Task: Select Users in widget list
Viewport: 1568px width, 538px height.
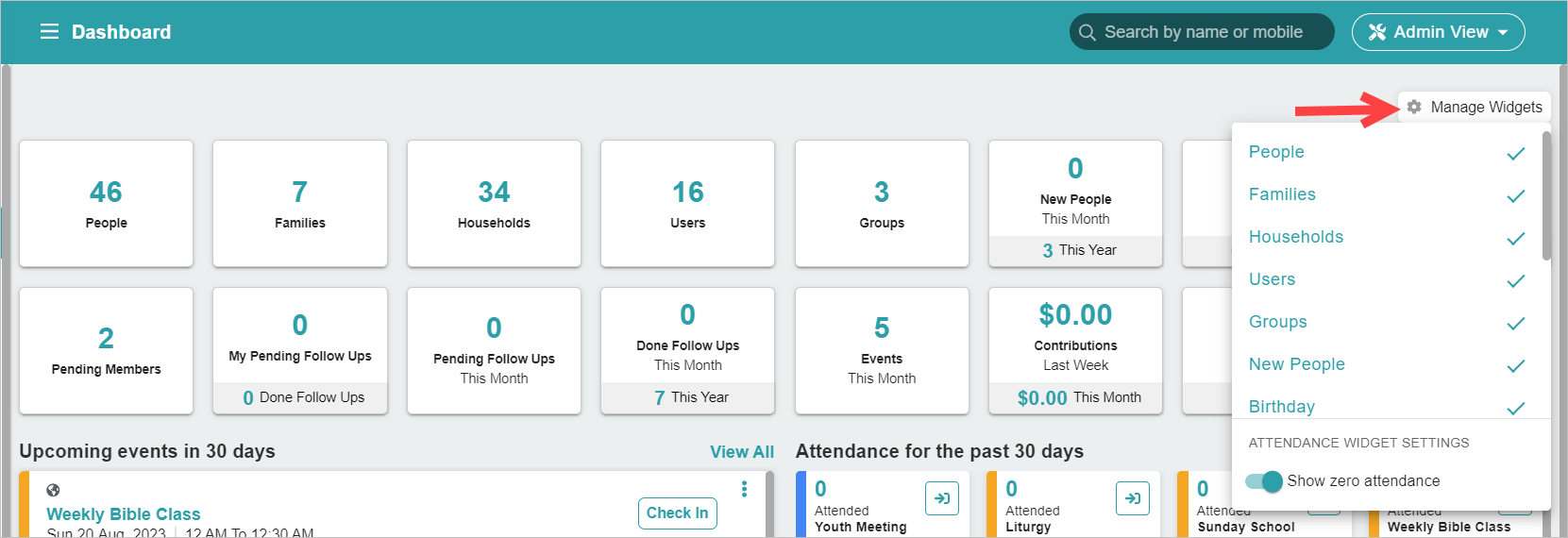Action: [x=1272, y=279]
